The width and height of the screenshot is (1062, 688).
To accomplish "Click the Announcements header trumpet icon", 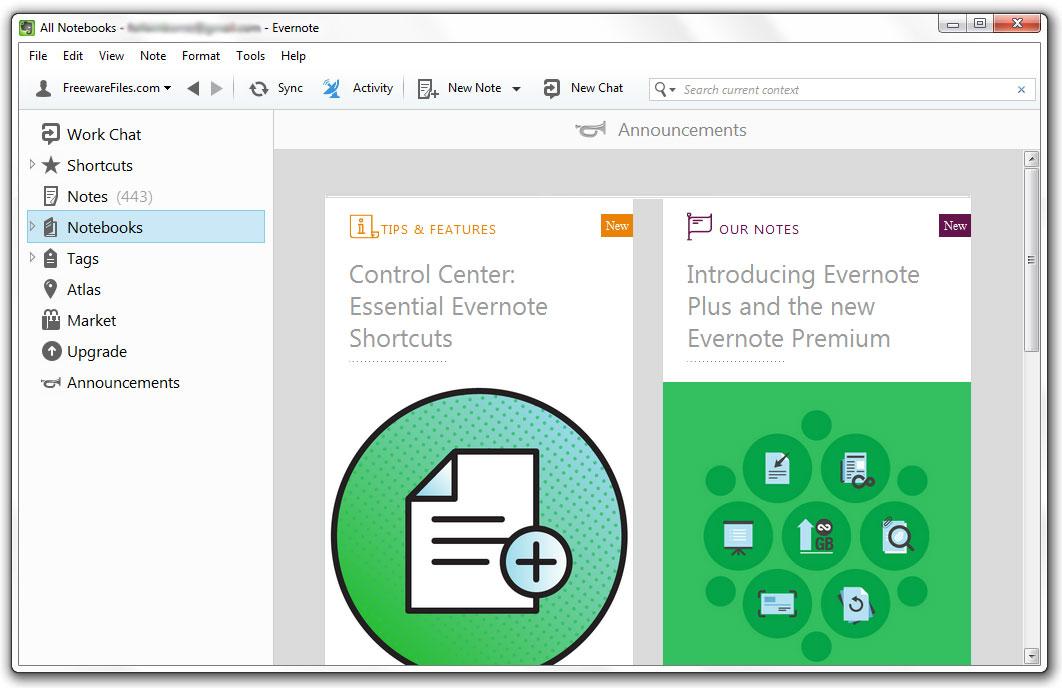I will (591, 129).
